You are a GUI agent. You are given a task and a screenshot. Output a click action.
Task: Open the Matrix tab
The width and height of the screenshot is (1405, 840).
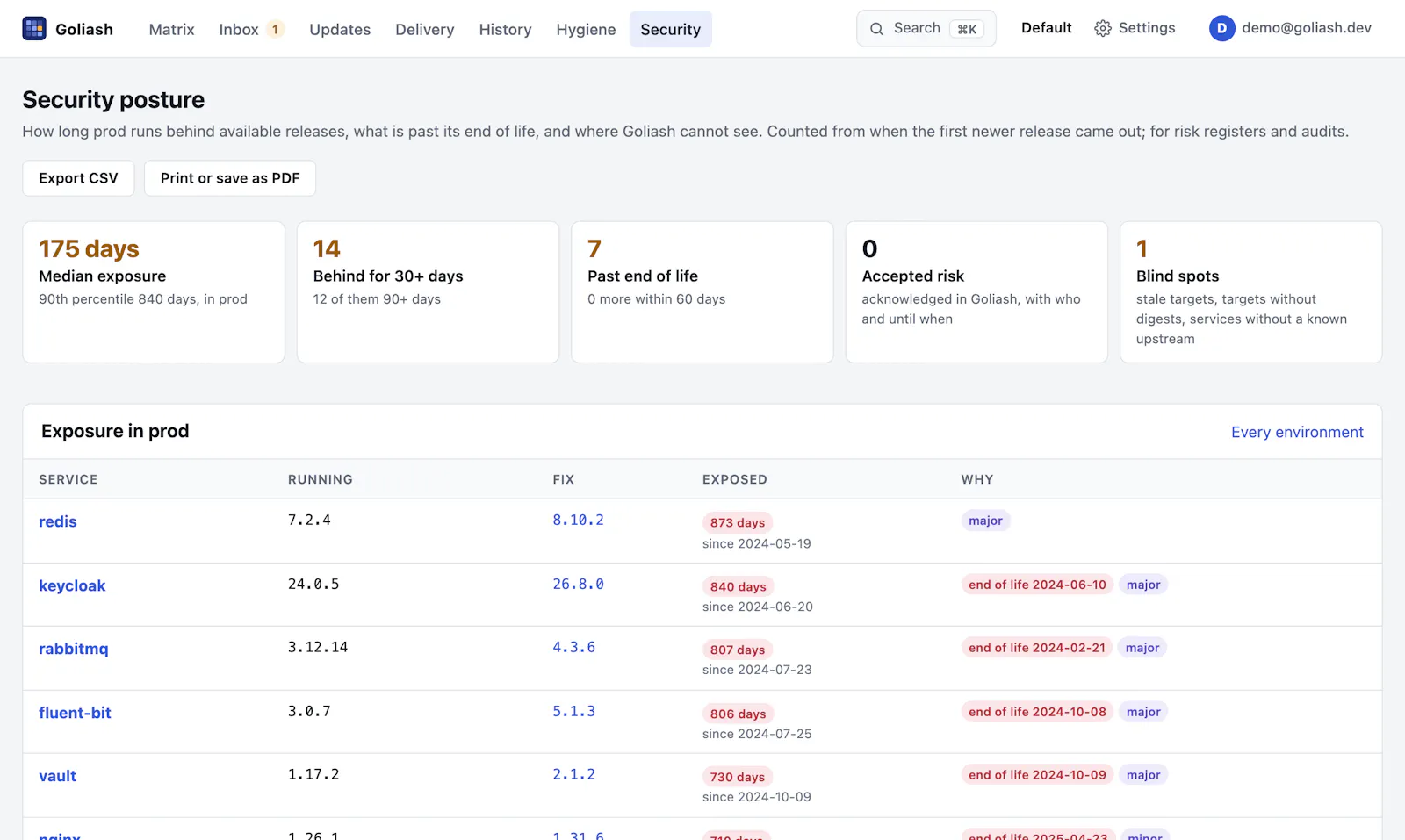(x=171, y=29)
